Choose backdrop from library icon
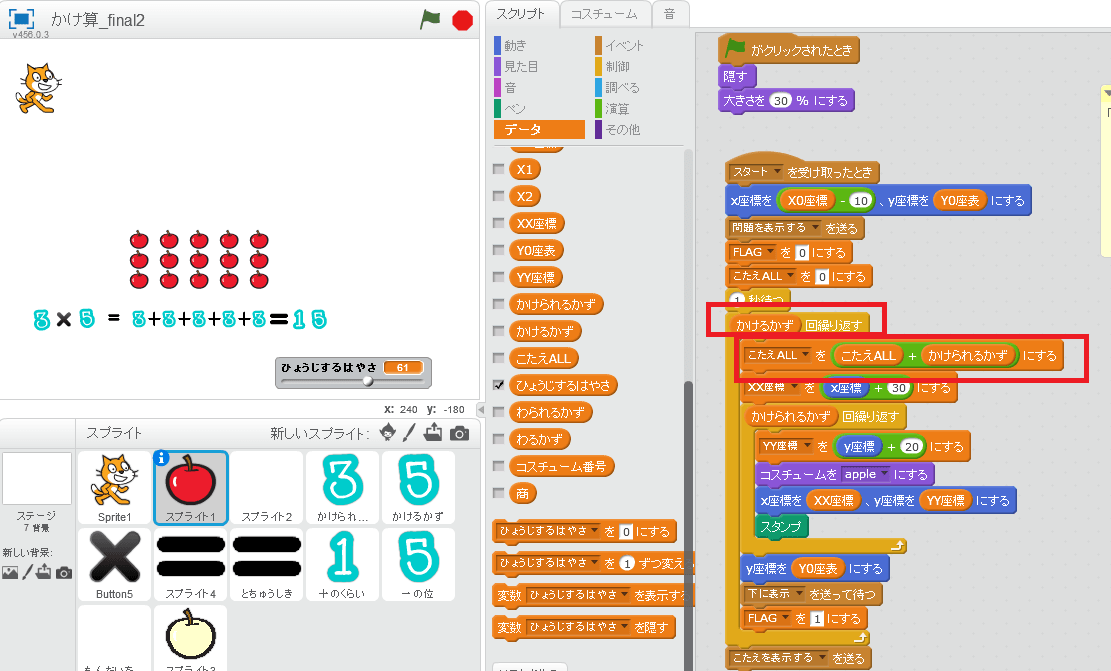 click(10, 572)
